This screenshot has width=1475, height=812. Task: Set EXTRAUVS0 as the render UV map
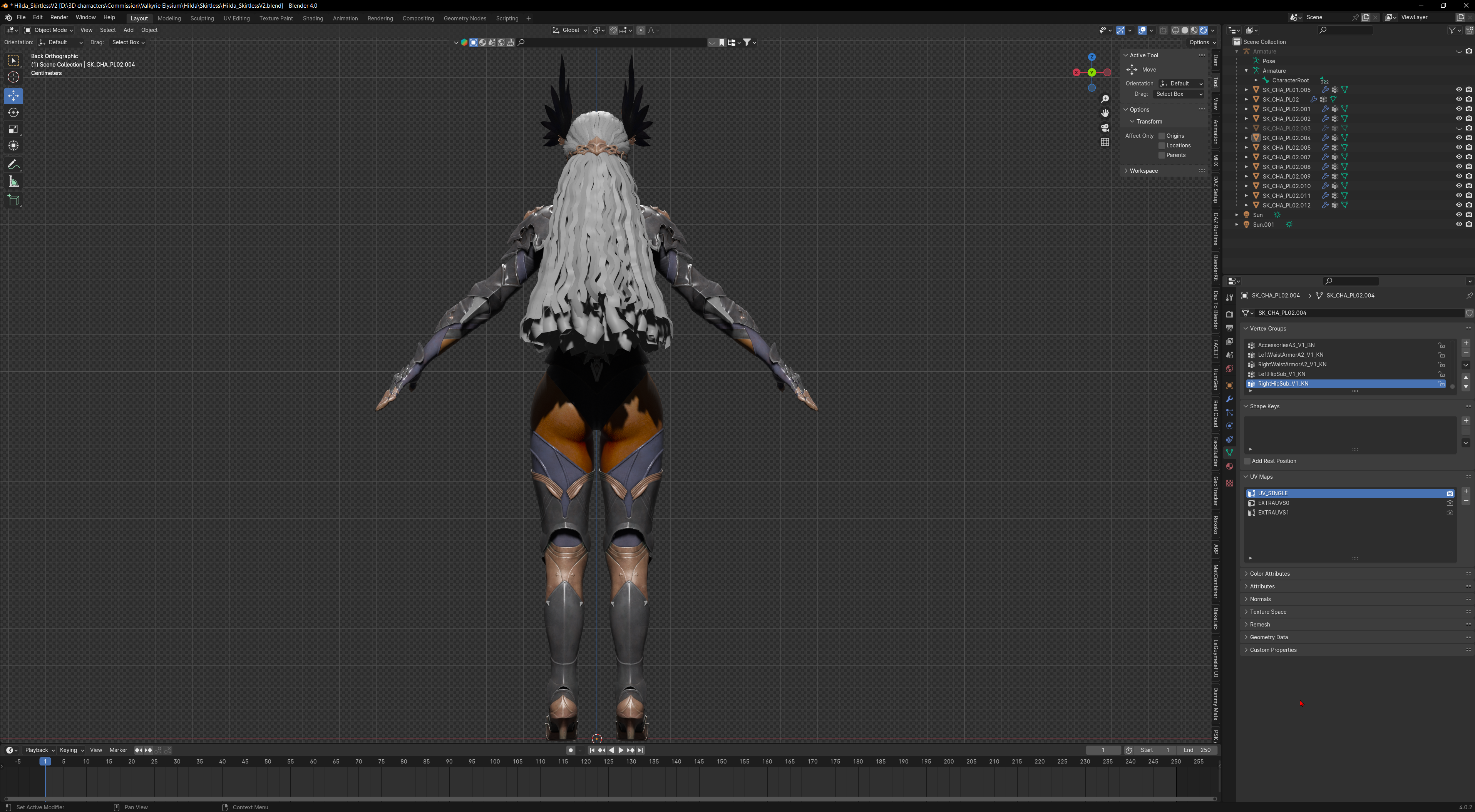[1450, 503]
